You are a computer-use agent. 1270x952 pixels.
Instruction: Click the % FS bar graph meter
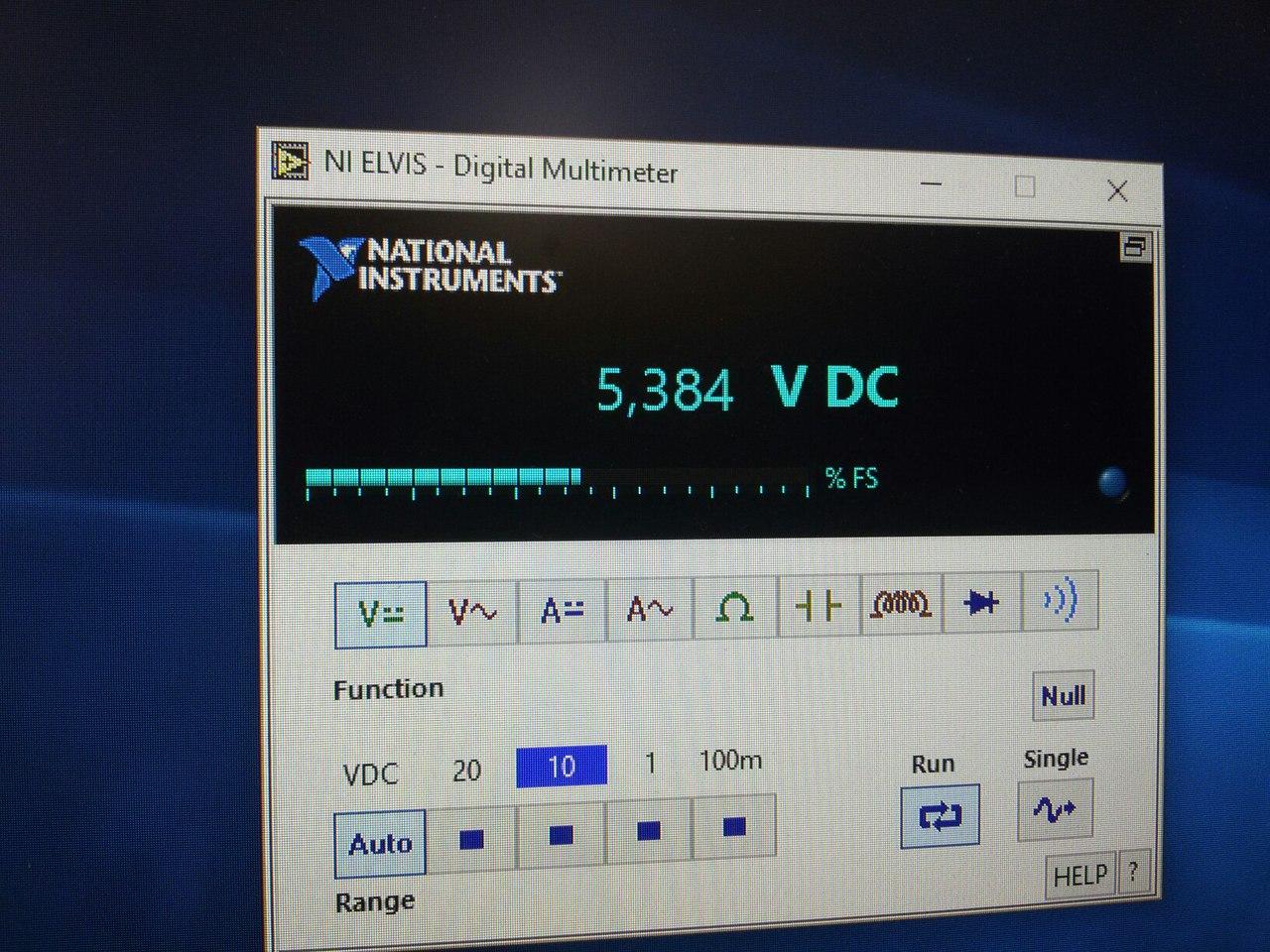tap(559, 482)
